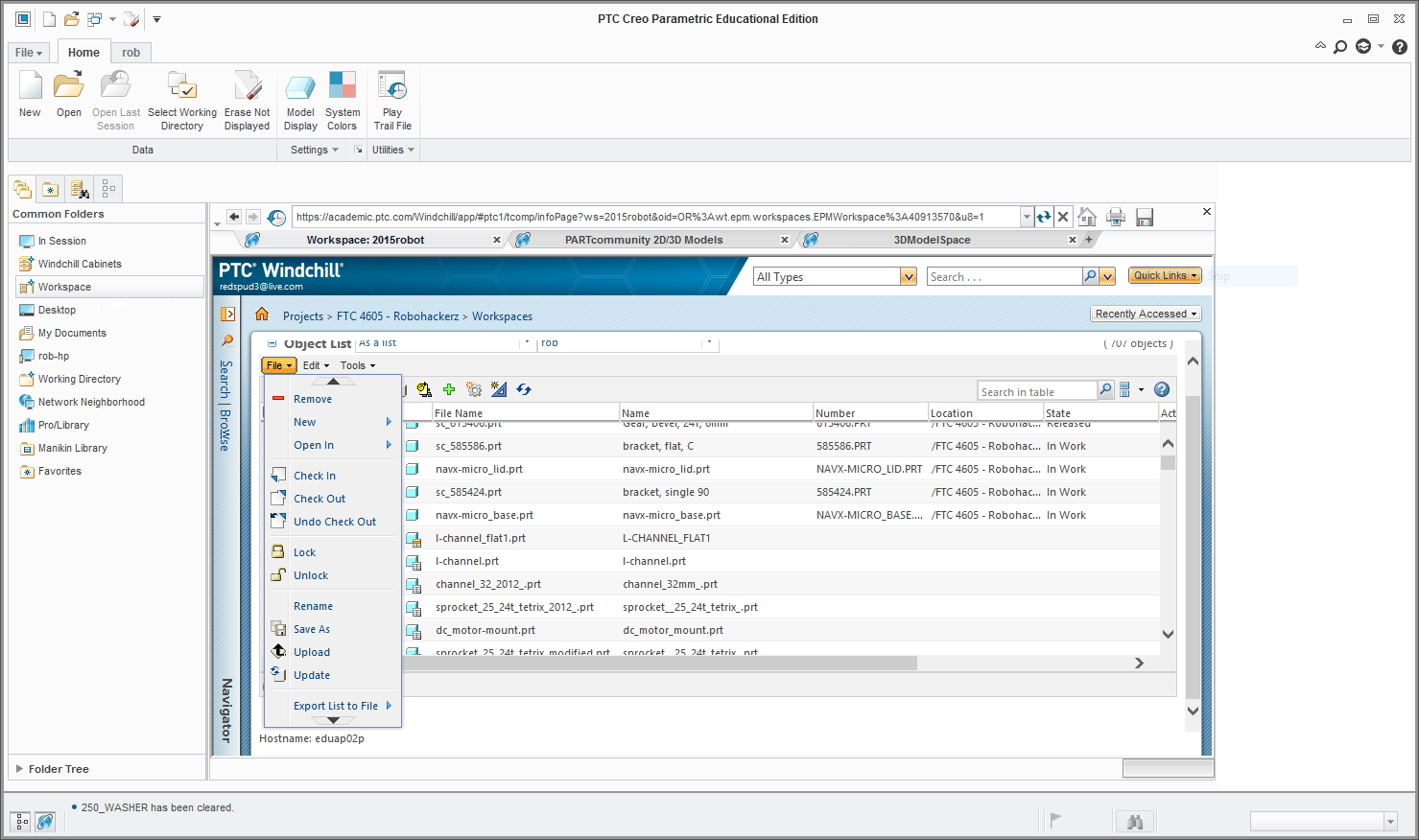Open the table view options dropdown
This screenshot has height=840, width=1419.
tap(1131, 389)
